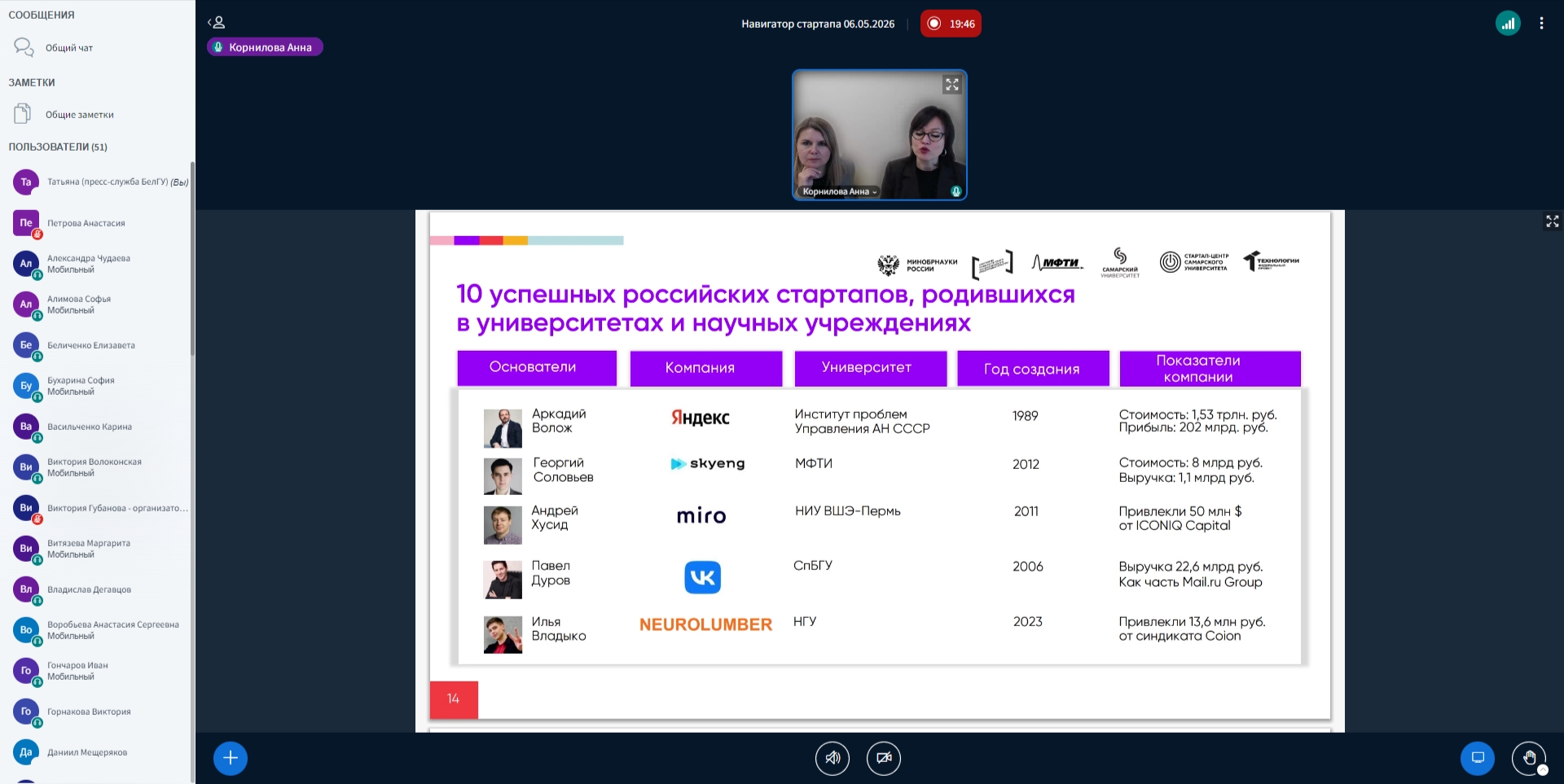
Task: Open Общие заметки shared notes
Action: pyautogui.click(x=98, y=115)
